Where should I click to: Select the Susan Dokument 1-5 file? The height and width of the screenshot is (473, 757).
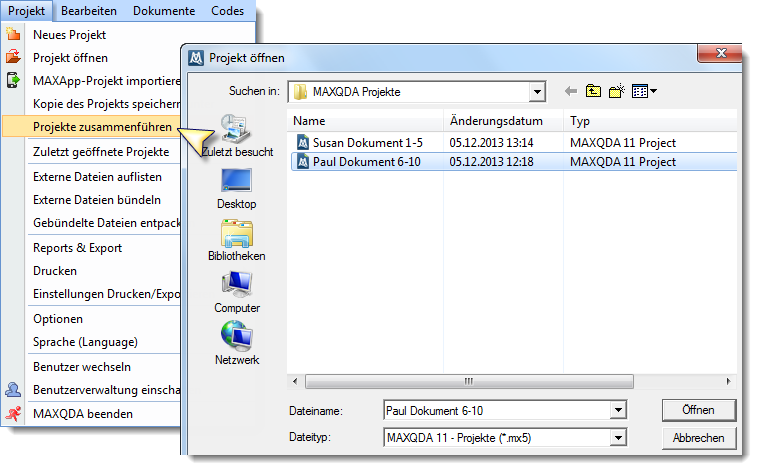tap(360, 143)
